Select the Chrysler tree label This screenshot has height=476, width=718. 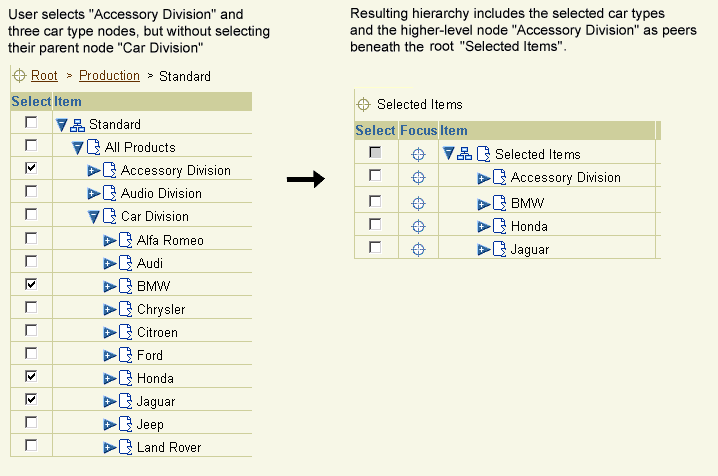pyautogui.click(x=161, y=309)
